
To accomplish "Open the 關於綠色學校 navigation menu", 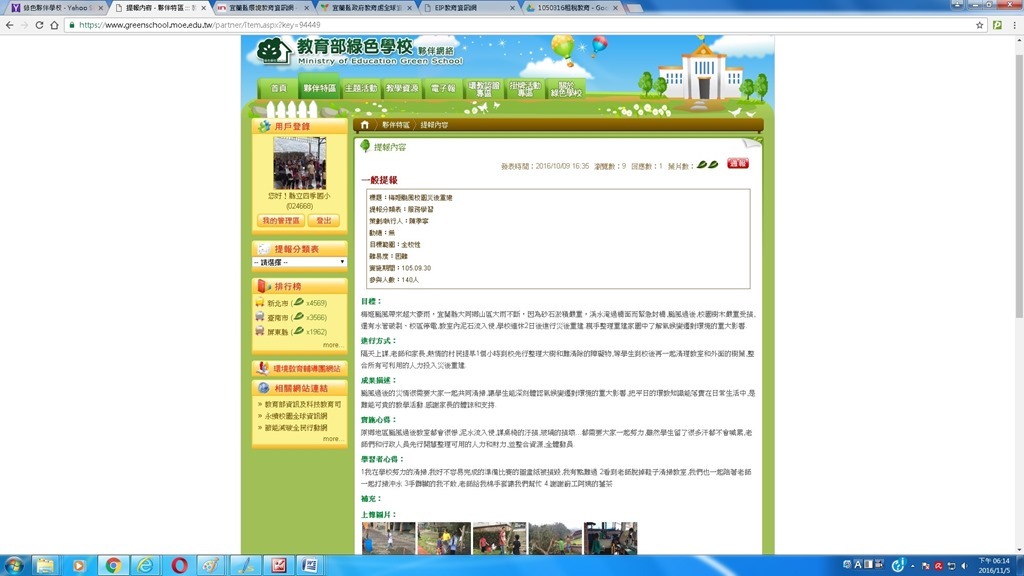I will pos(566,89).
